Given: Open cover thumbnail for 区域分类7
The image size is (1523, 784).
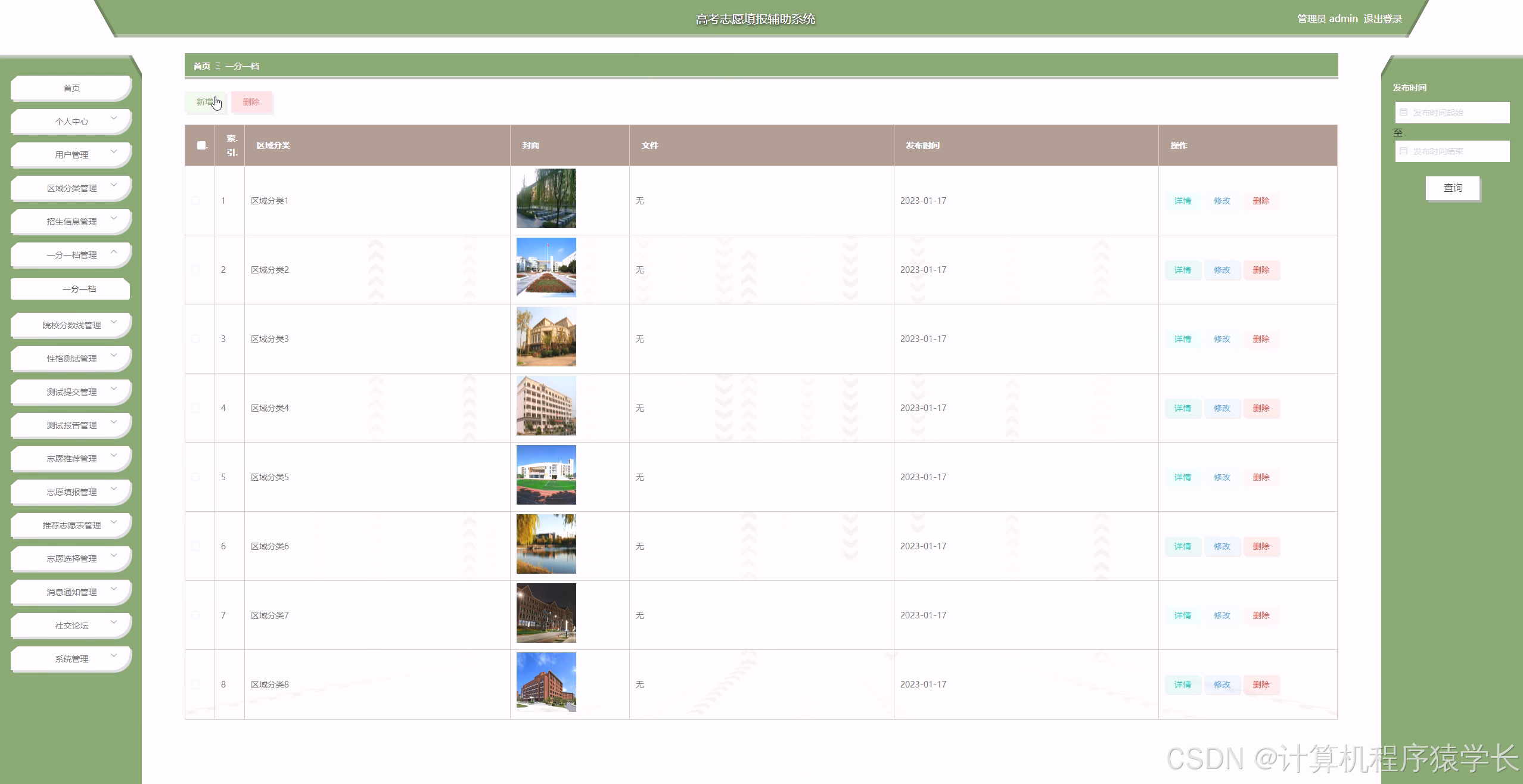Looking at the screenshot, I should pos(546,613).
